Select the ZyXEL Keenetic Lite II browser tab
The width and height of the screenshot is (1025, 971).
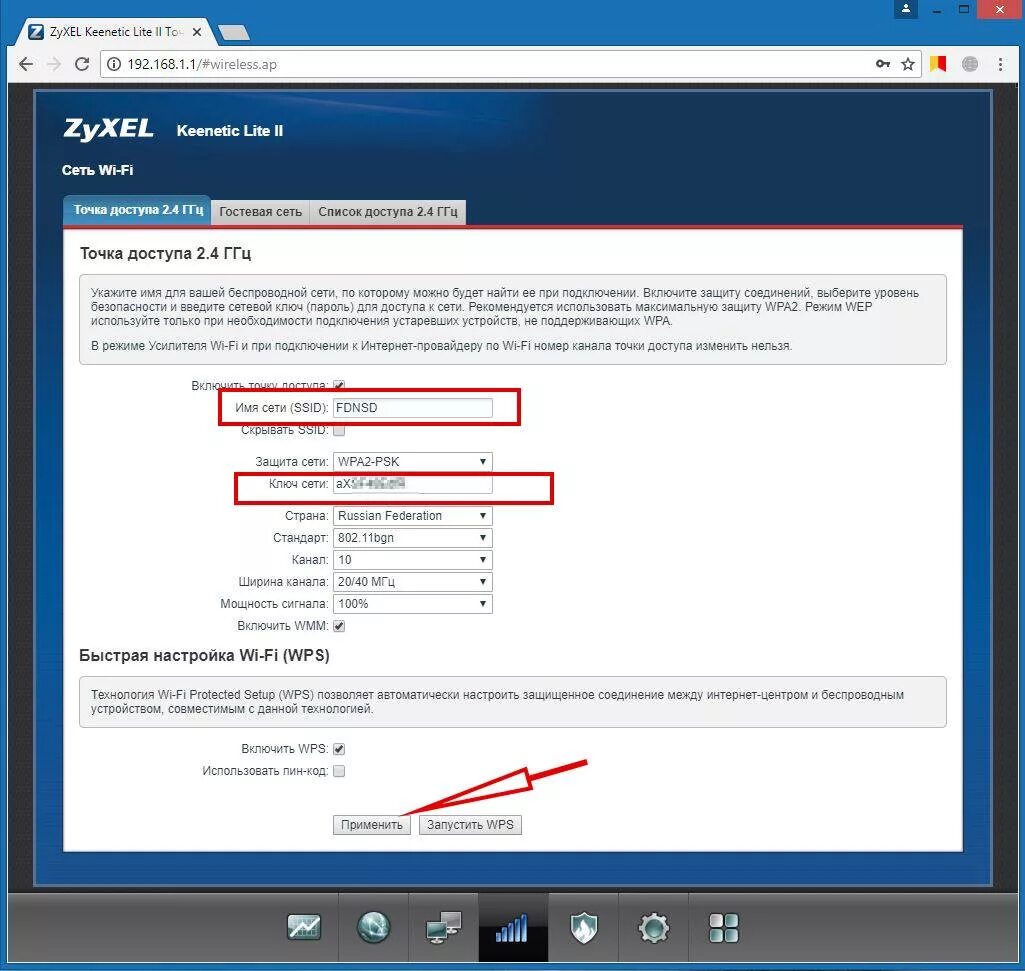pyautogui.click(x=112, y=31)
